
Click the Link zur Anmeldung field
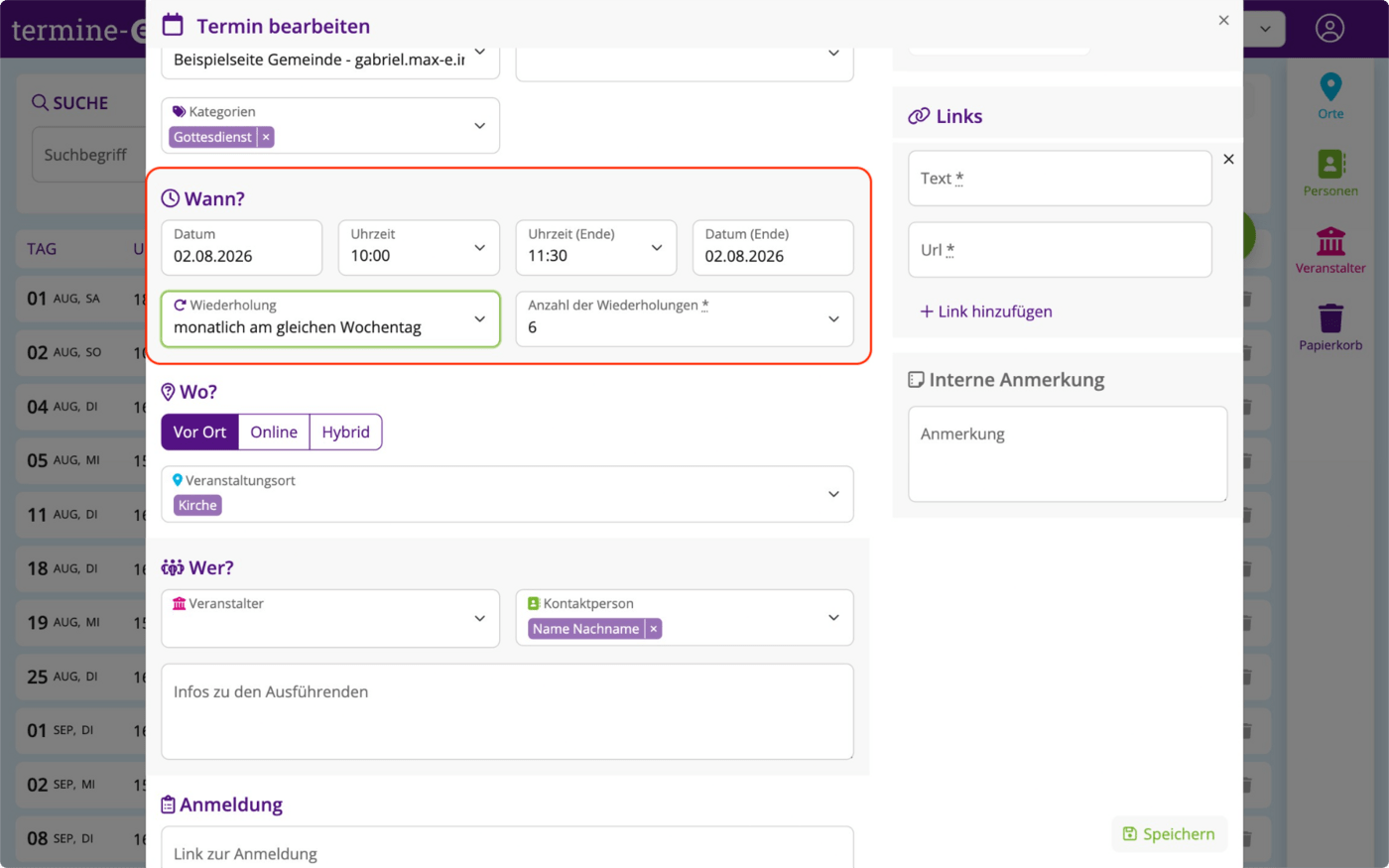pyautogui.click(x=507, y=848)
